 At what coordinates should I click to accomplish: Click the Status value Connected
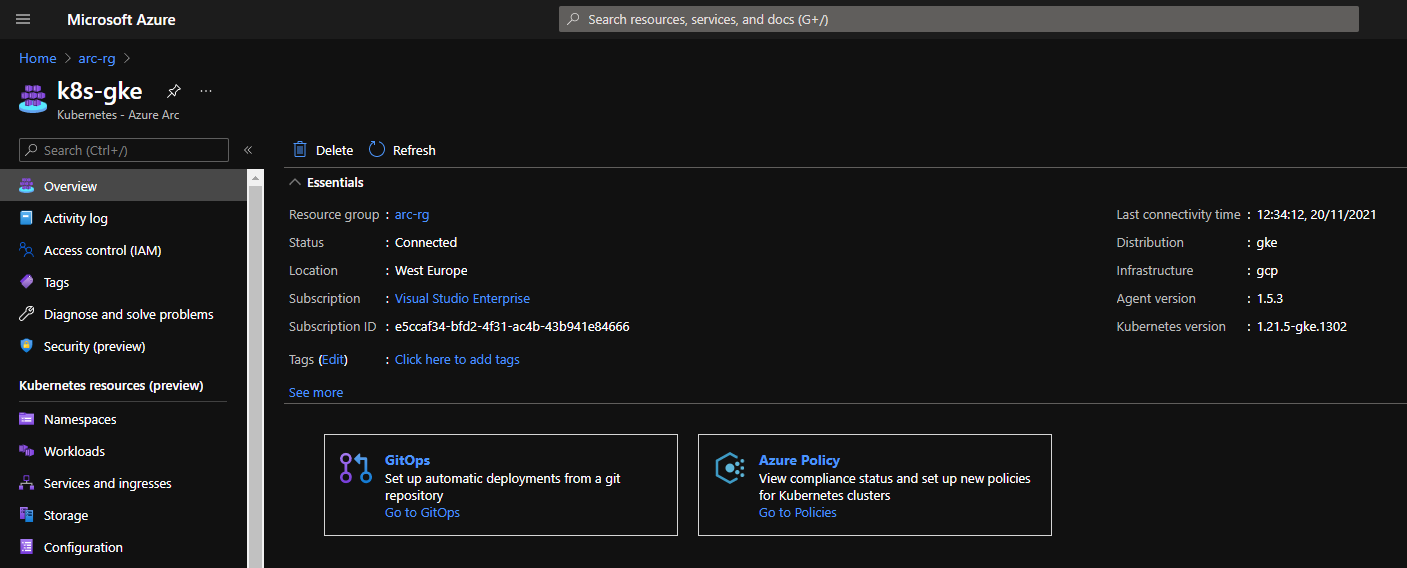coord(426,242)
